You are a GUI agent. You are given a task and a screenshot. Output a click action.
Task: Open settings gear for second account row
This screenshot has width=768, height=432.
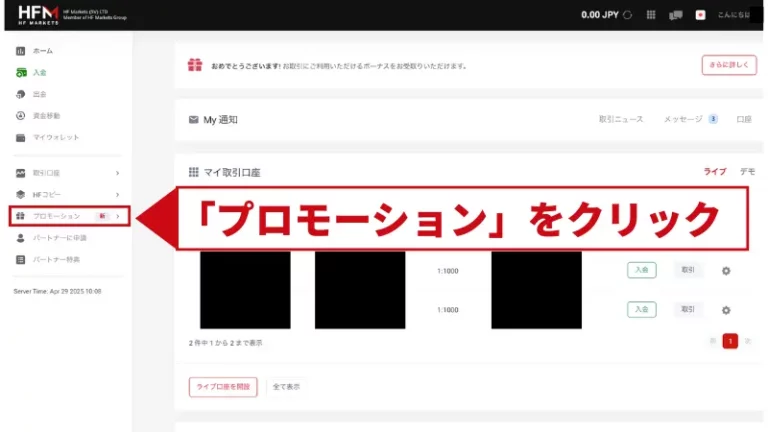tap(726, 310)
